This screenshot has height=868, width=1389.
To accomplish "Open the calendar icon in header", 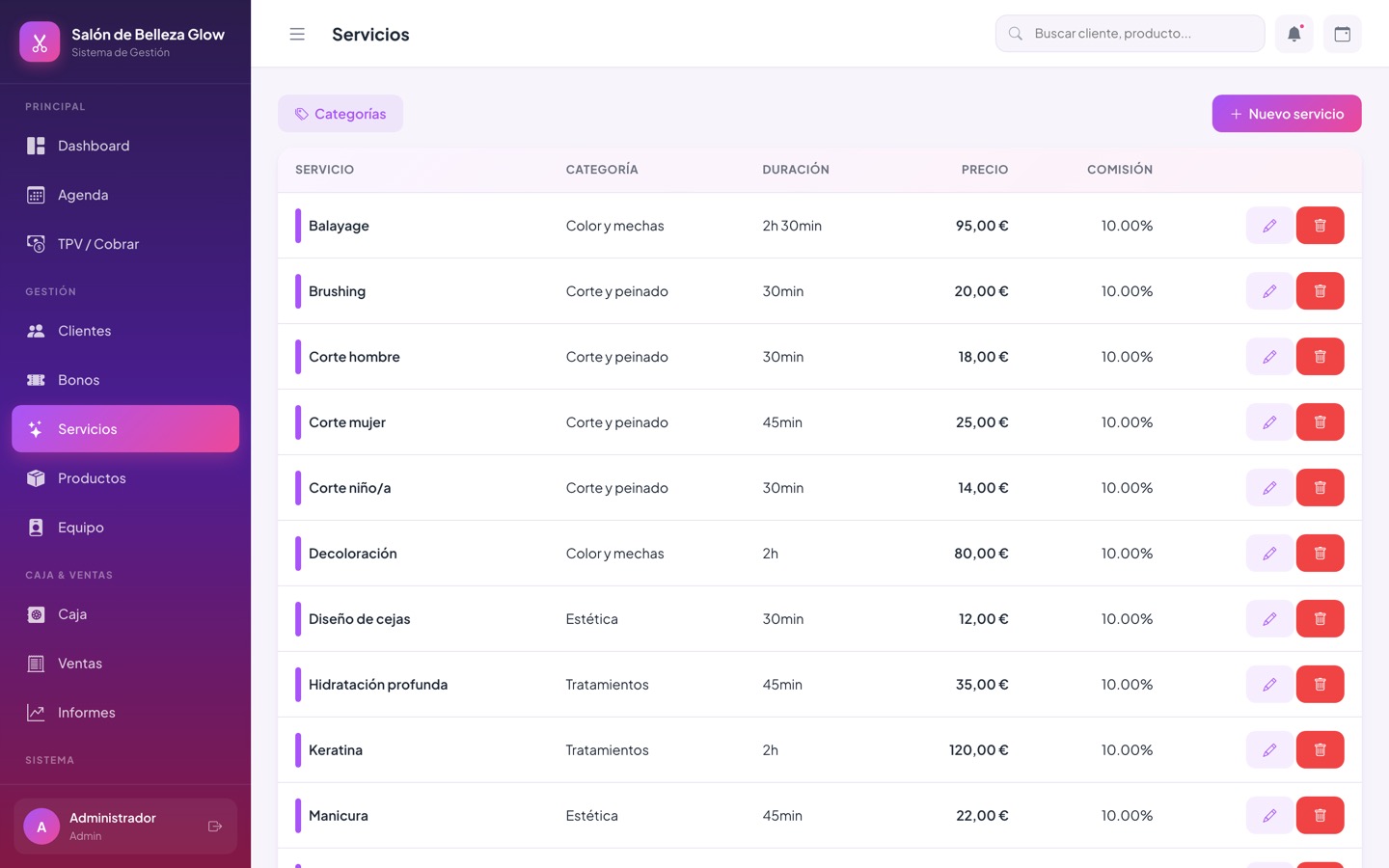I will [x=1342, y=34].
